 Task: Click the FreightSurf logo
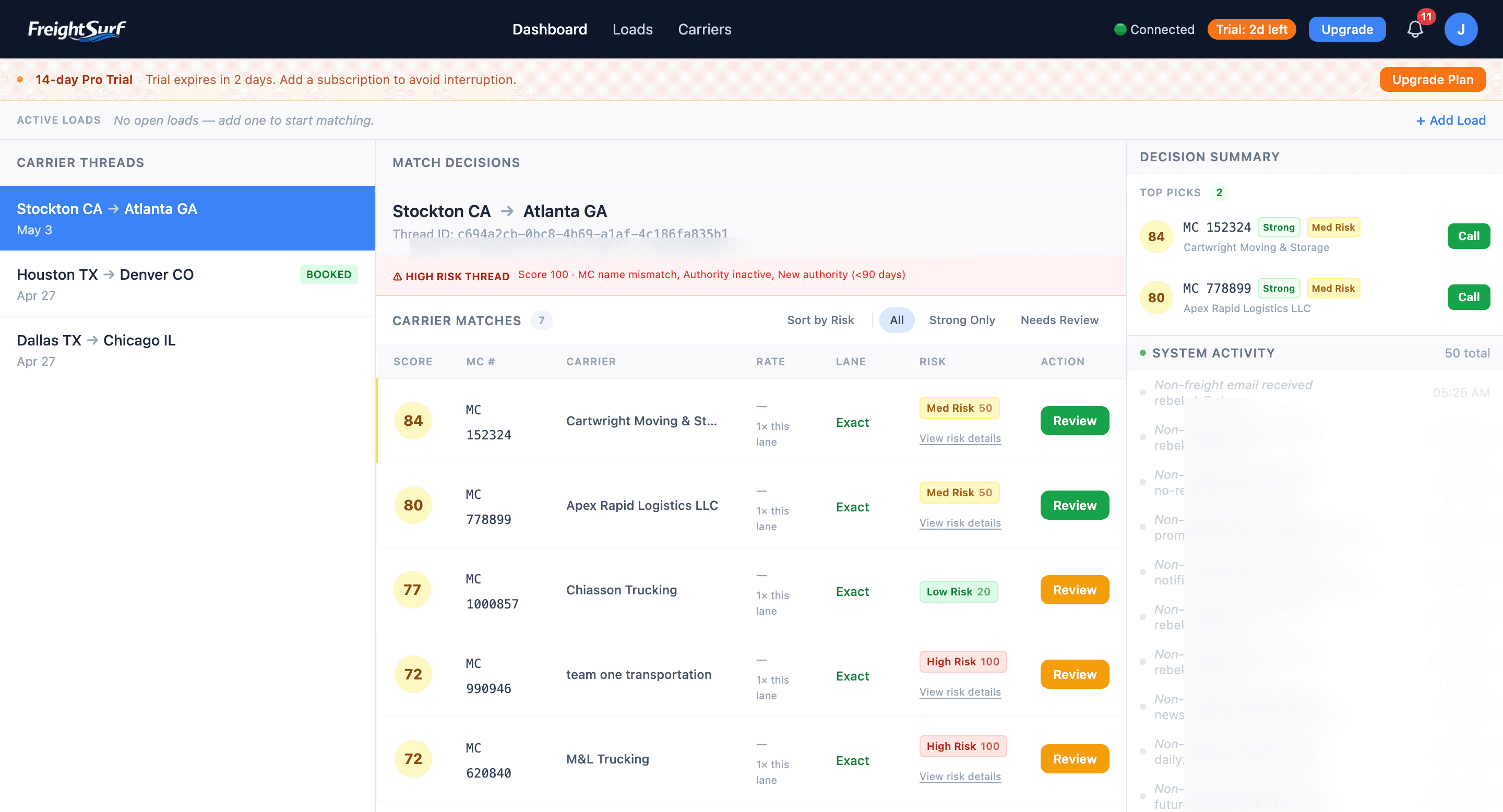coord(77,29)
